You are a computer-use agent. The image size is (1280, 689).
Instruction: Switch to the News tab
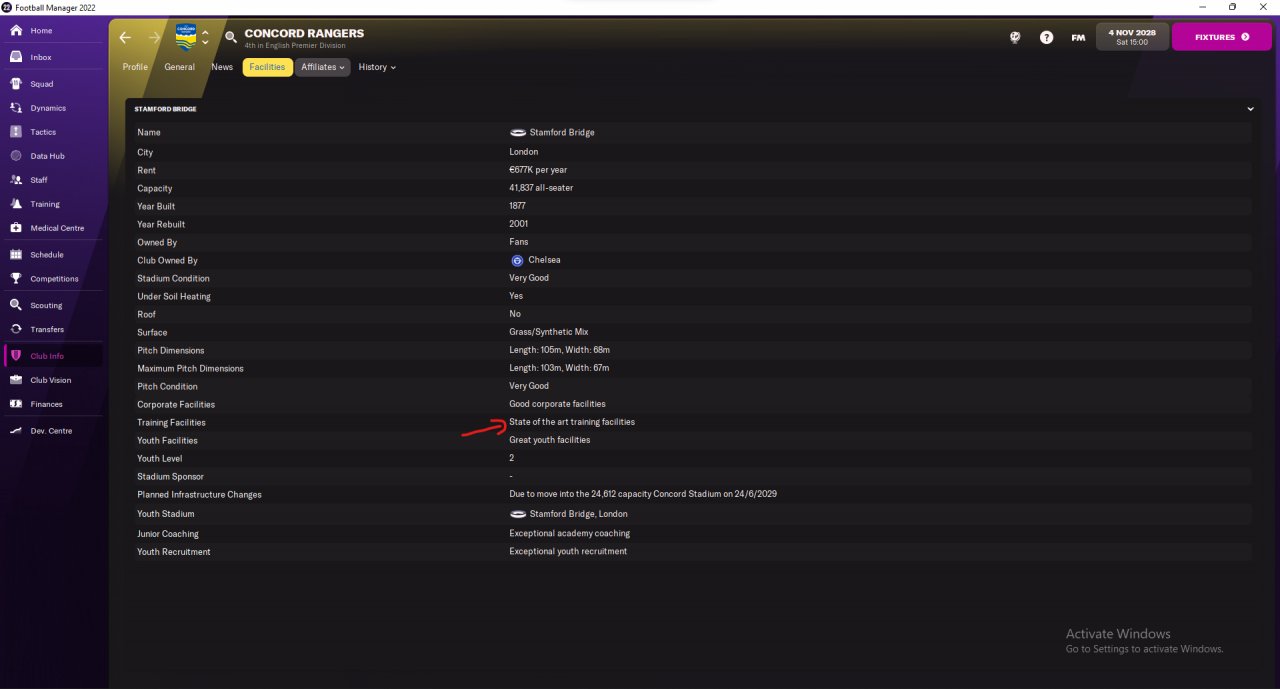(x=222, y=67)
